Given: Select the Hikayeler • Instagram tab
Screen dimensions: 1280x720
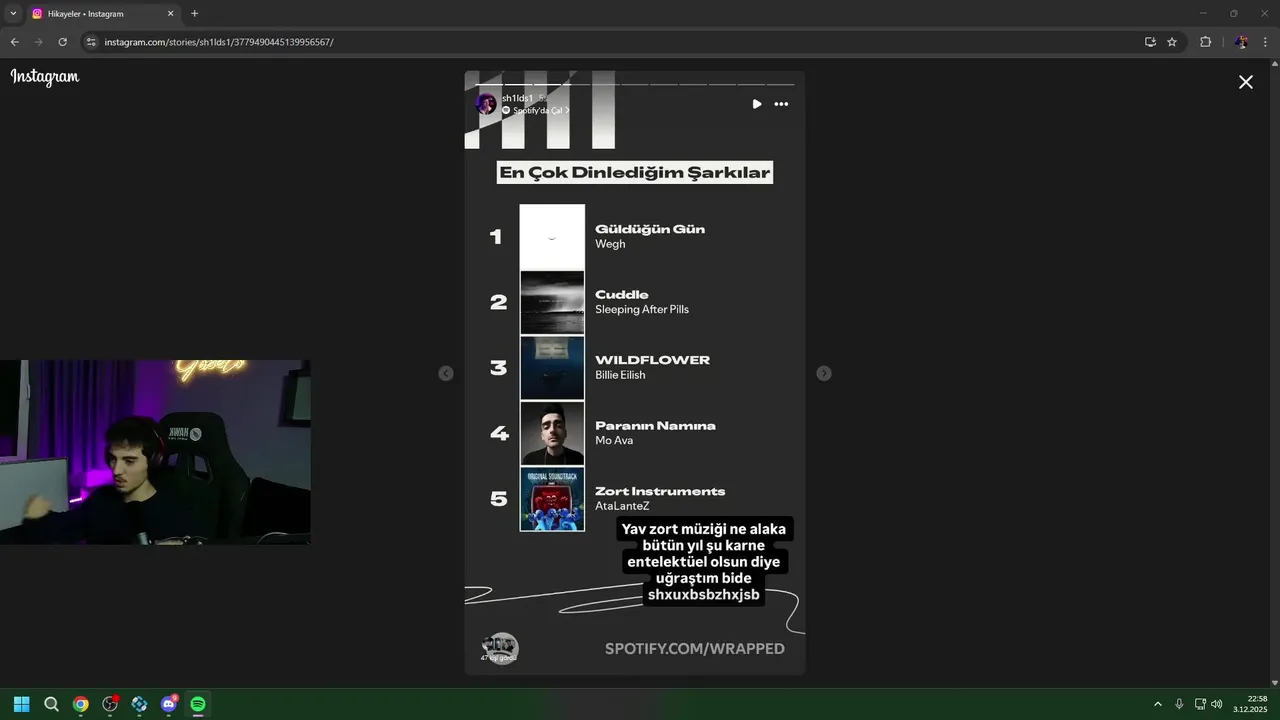Looking at the screenshot, I should (103, 14).
